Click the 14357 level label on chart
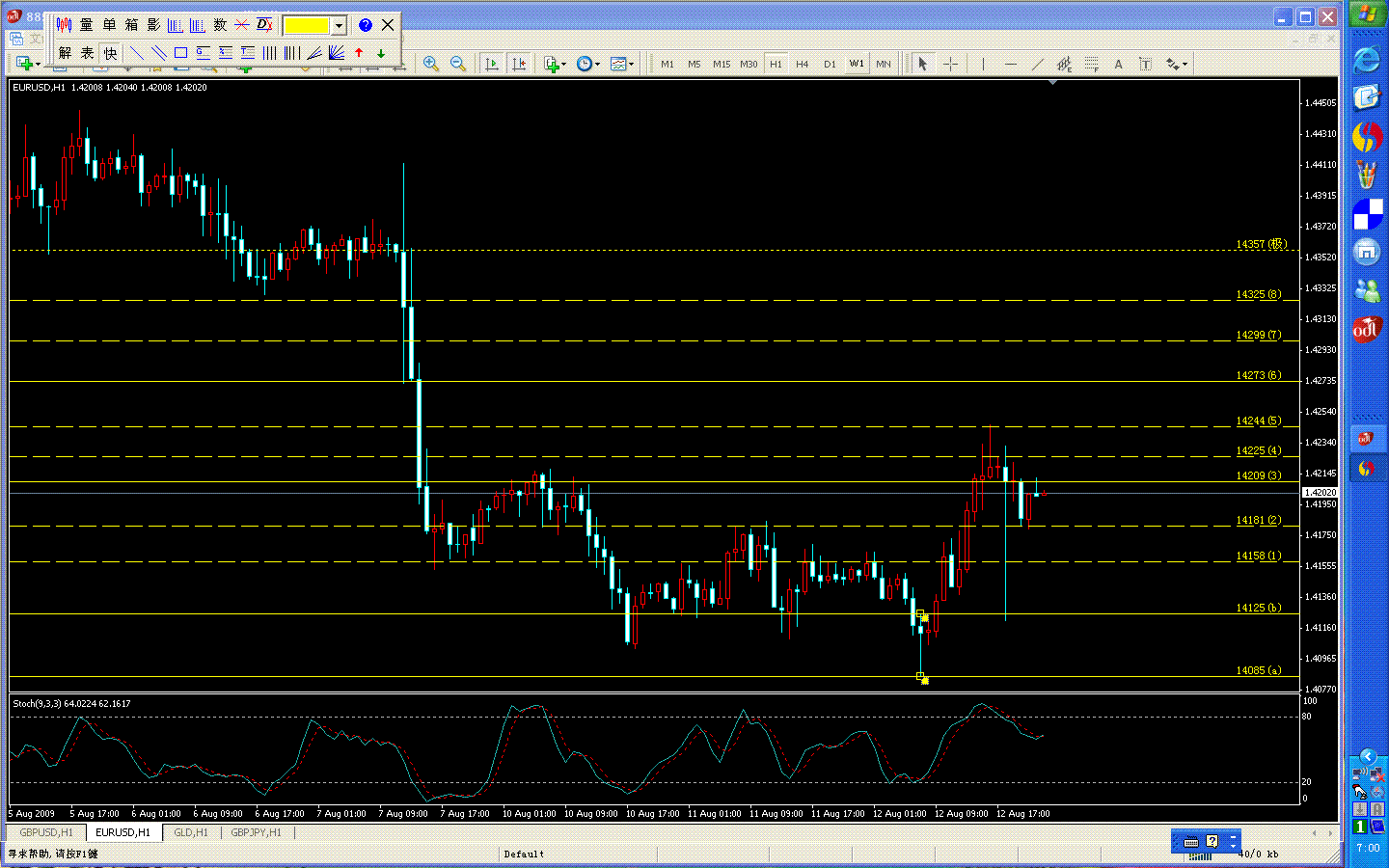The width and height of the screenshot is (1389, 868). 1261,244
